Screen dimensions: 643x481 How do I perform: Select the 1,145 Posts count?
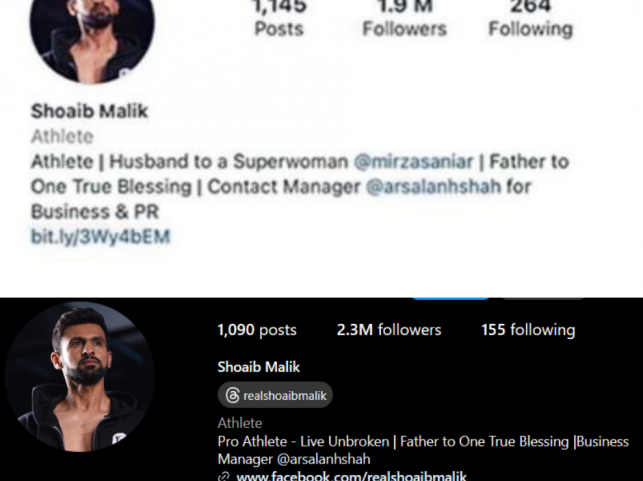[279, 18]
